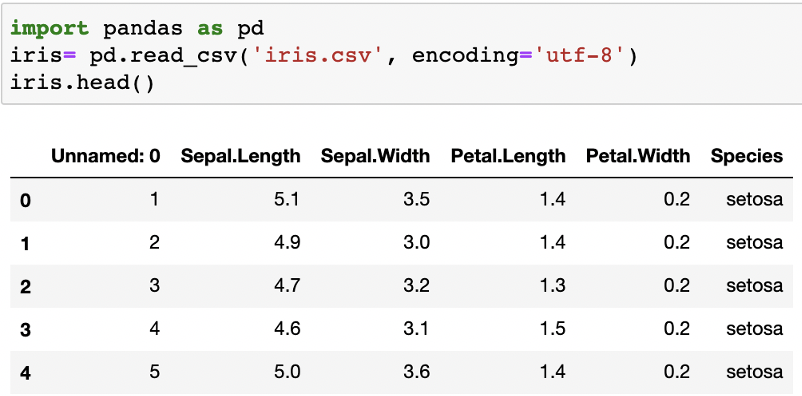Select row index 4 label

click(x=26, y=373)
